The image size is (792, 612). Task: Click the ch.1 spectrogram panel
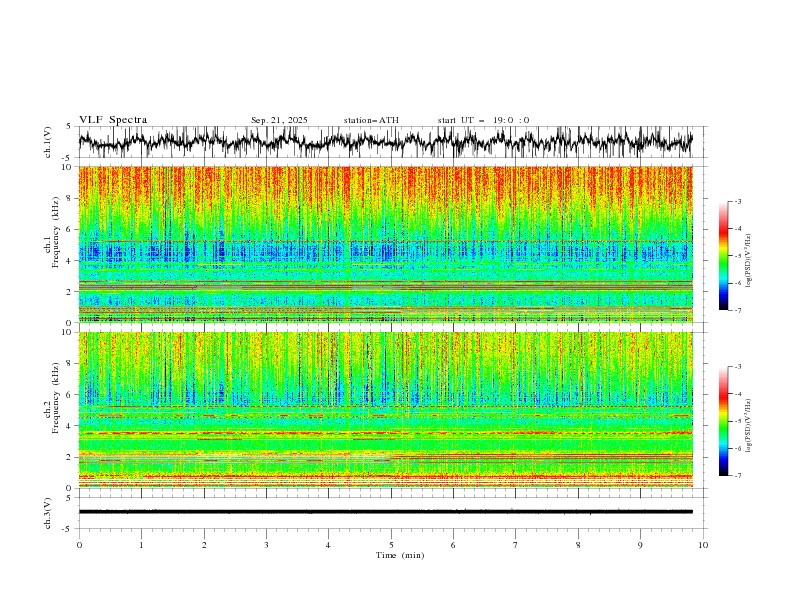385,244
